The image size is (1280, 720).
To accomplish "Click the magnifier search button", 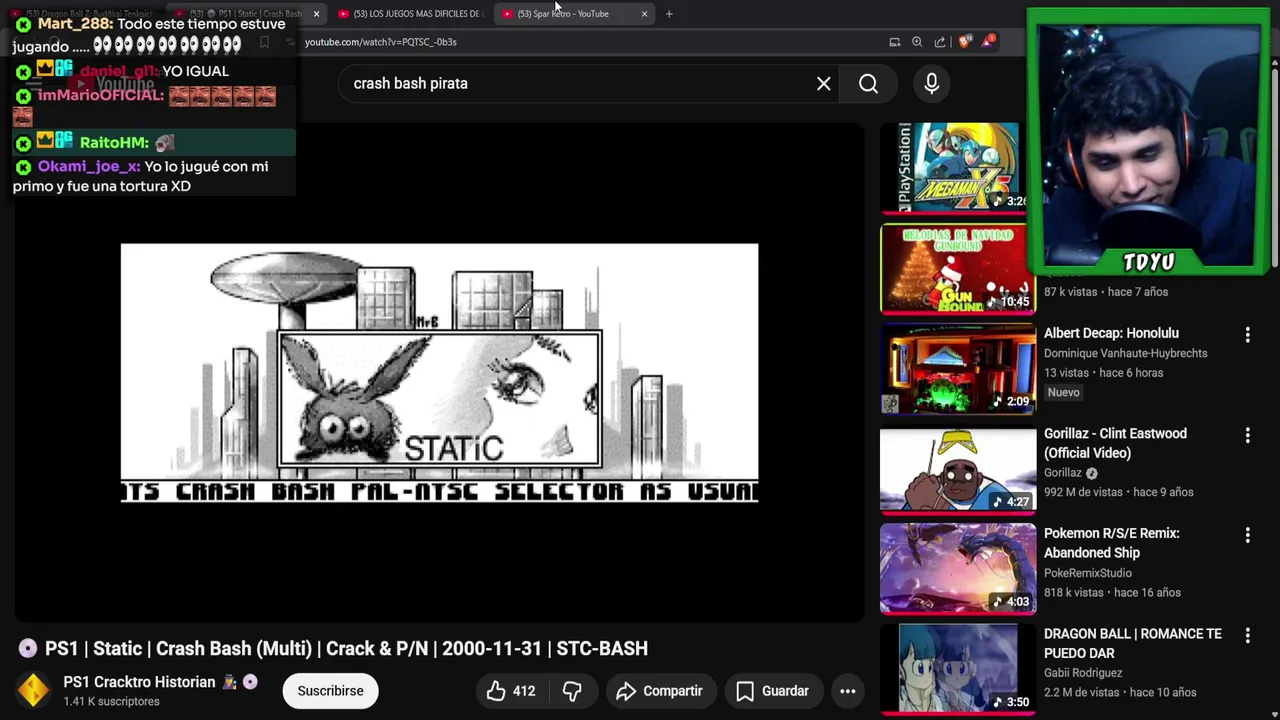I will coord(868,84).
